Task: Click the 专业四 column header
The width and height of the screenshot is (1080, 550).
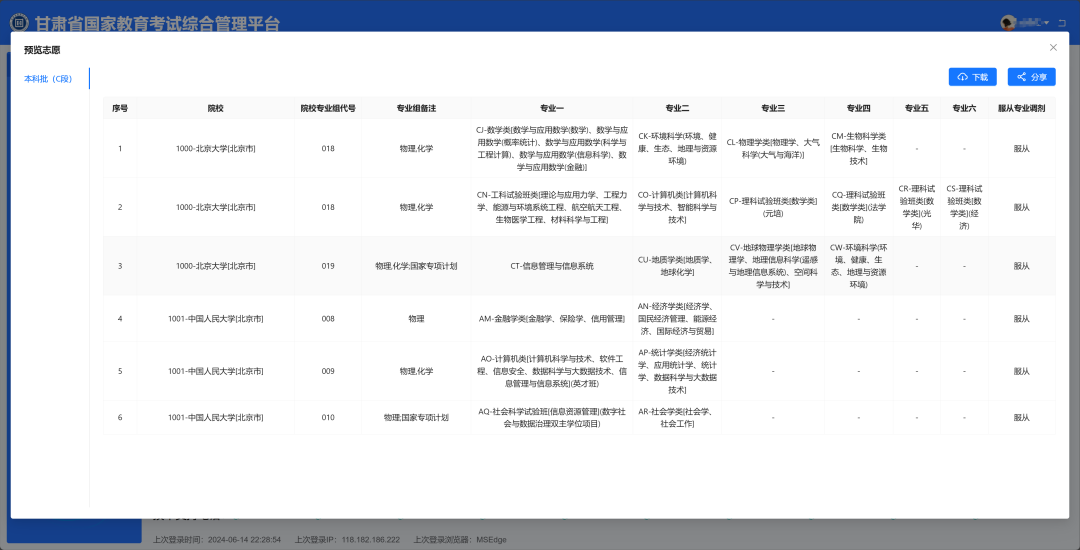Action: [858, 108]
